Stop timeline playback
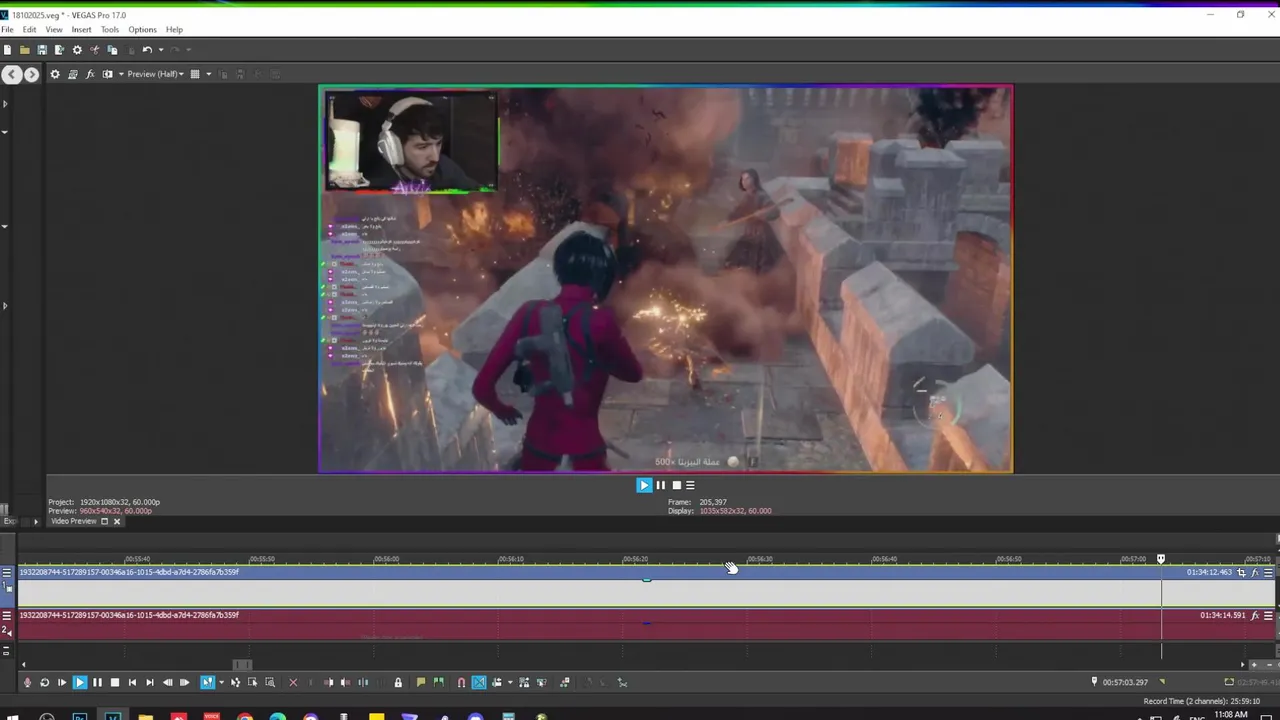Screen dimensions: 1280x720 click(x=115, y=682)
